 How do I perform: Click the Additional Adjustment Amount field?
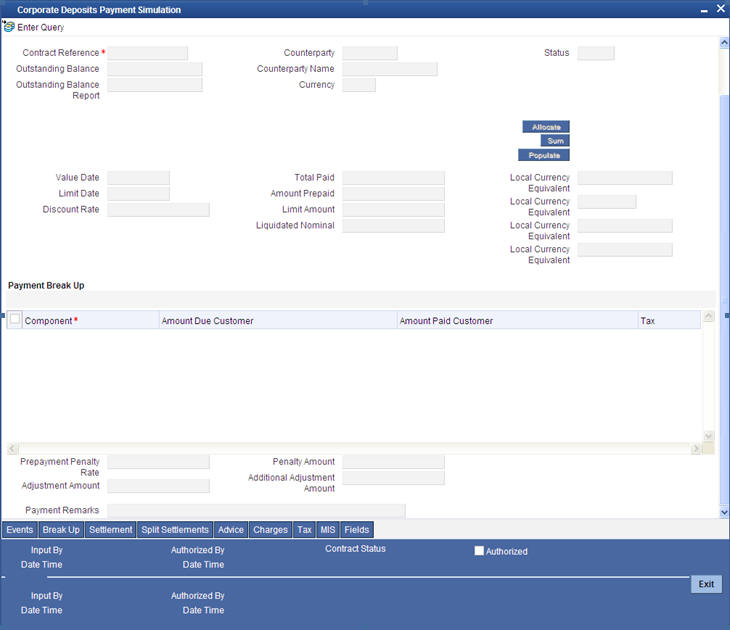pos(394,478)
